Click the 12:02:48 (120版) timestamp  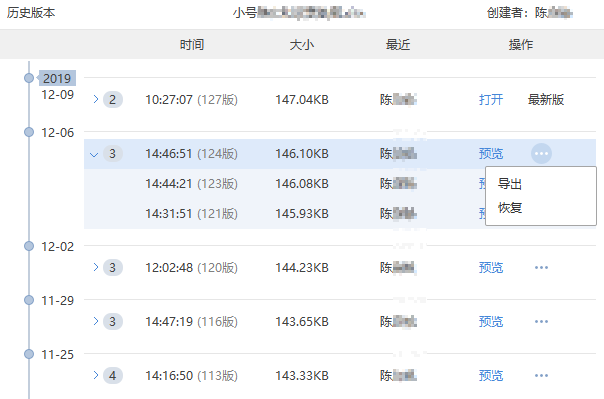point(191,268)
